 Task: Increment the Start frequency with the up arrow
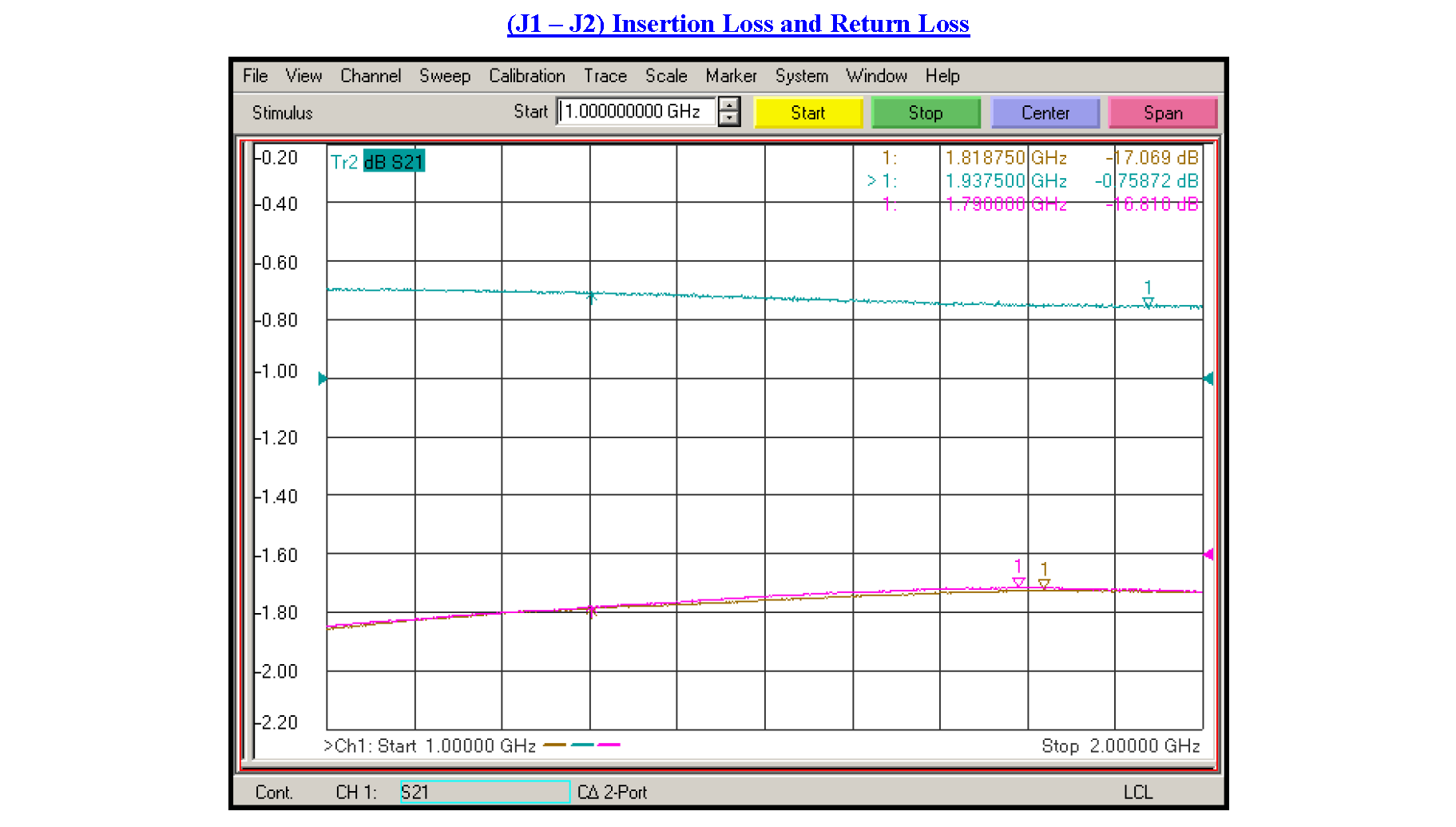click(x=728, y=106)
